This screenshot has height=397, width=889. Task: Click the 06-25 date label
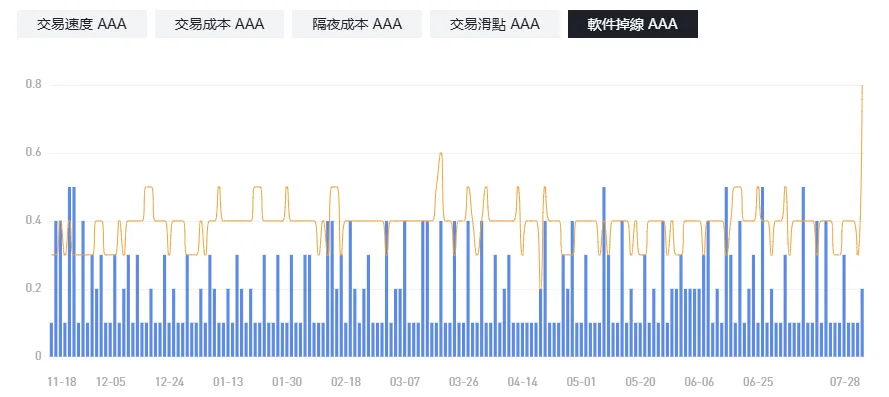coord(759,381)
